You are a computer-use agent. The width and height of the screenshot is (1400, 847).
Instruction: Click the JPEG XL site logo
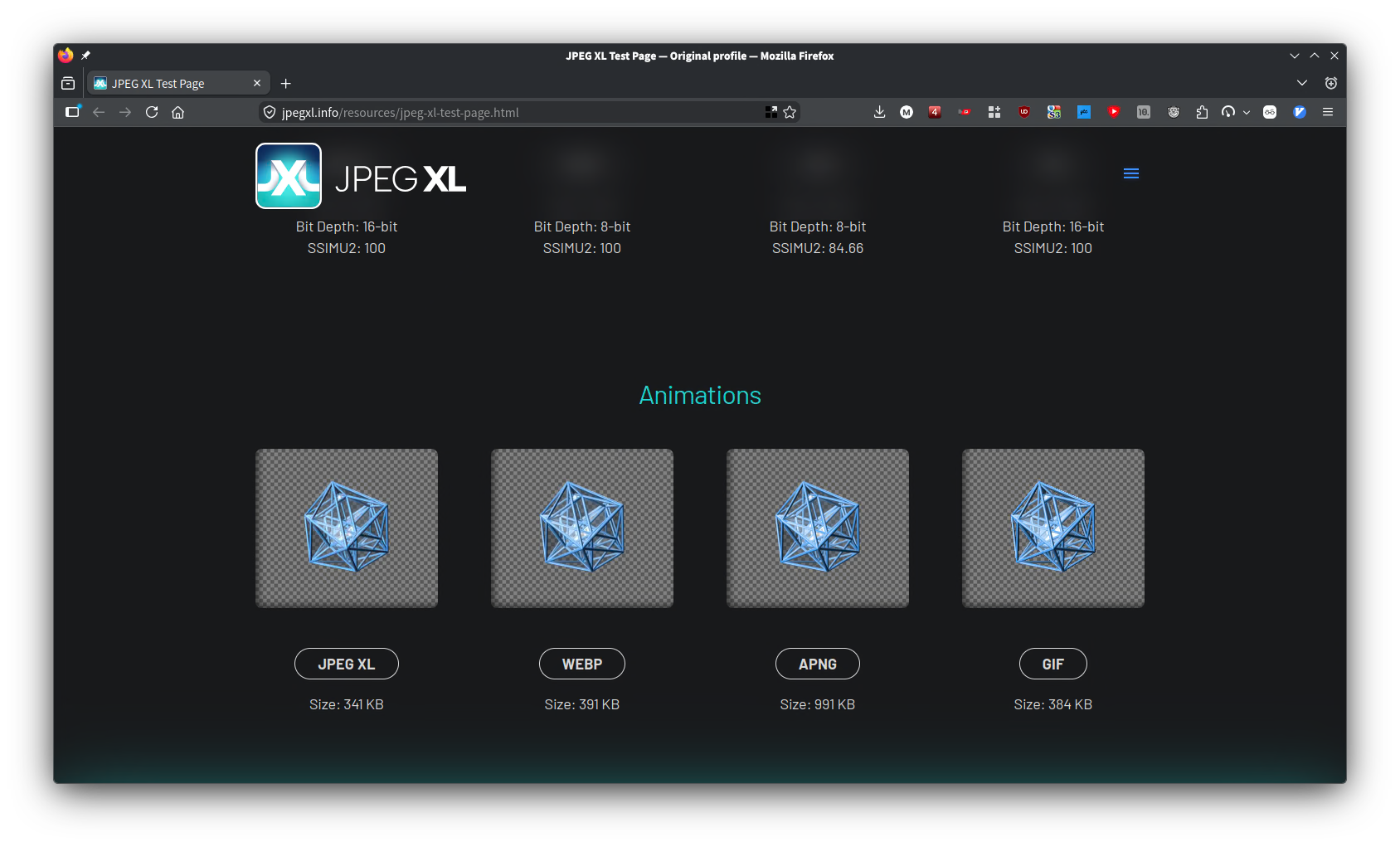pos(361,176)
